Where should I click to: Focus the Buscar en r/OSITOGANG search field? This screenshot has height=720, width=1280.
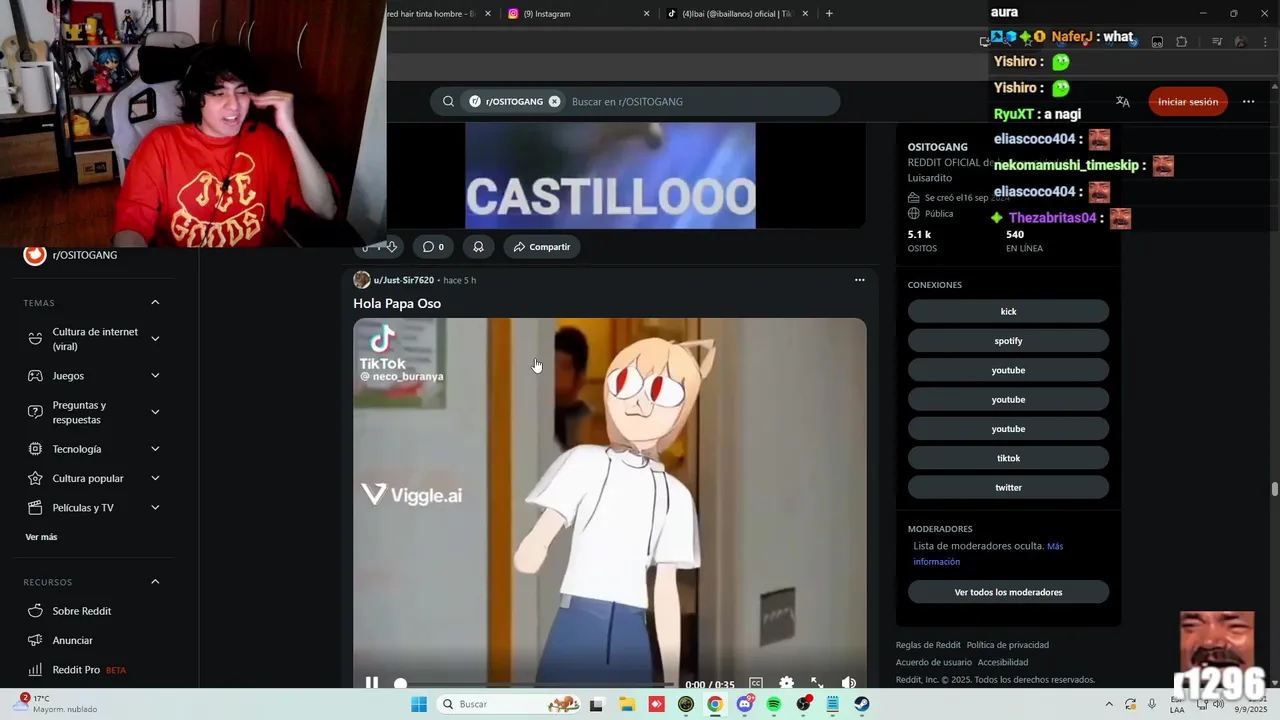[x=700, y=101]
